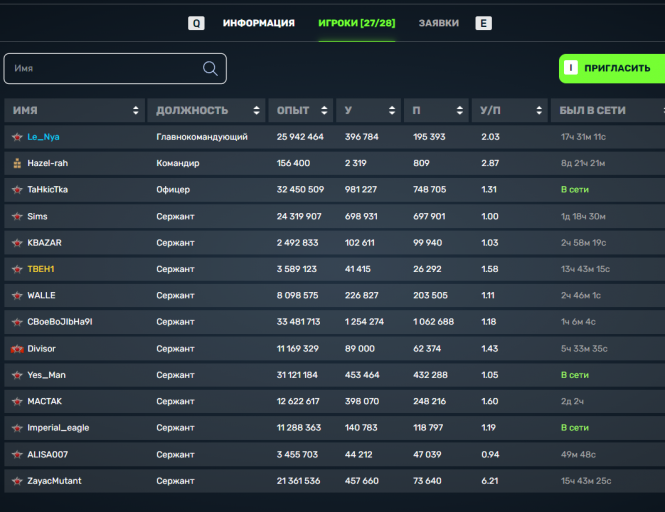
Task: Sort players by ОПЫТ column
Action: (x=324, y=110)
